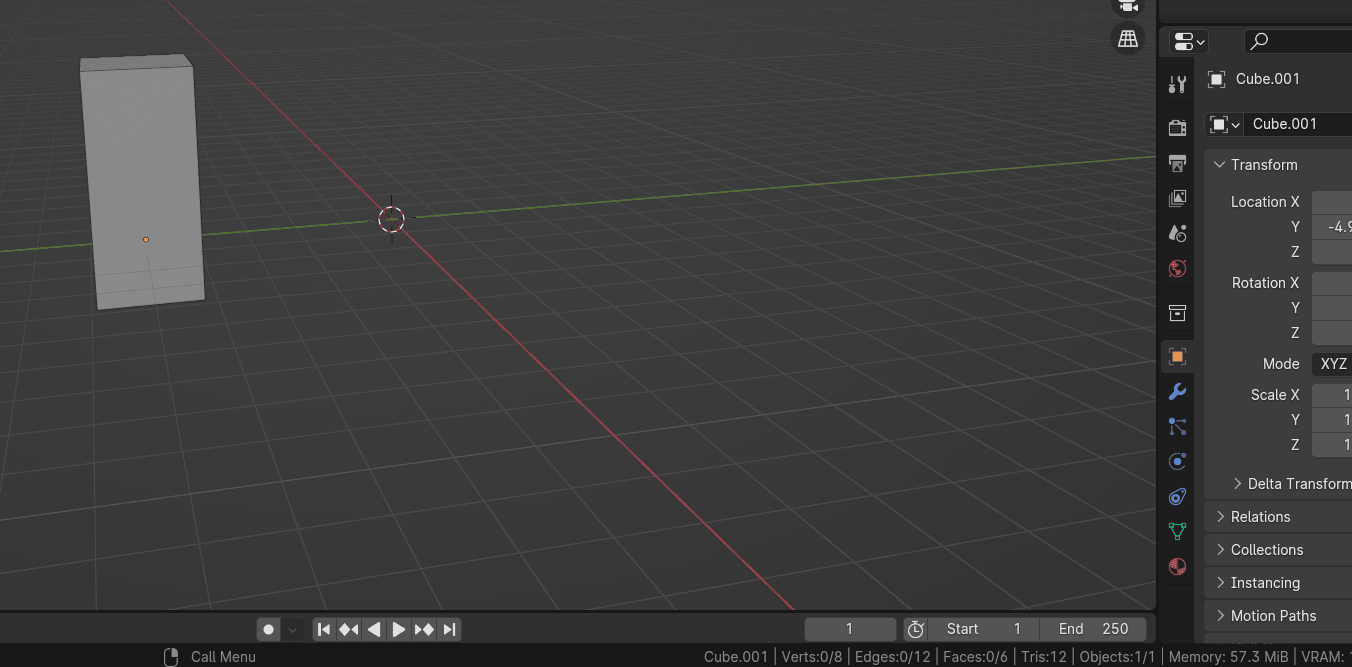Click the End frame 250 field
The image size is (1352, 667).
pyautogui.click(x=1092, y=629)
